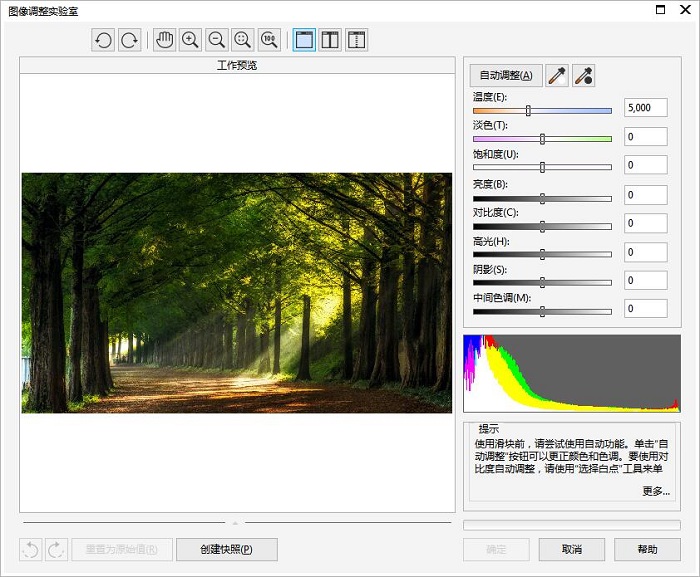Click the Zoom in magnifier icon
Viewport: 700px width, 577px height.
click(191, 40)
